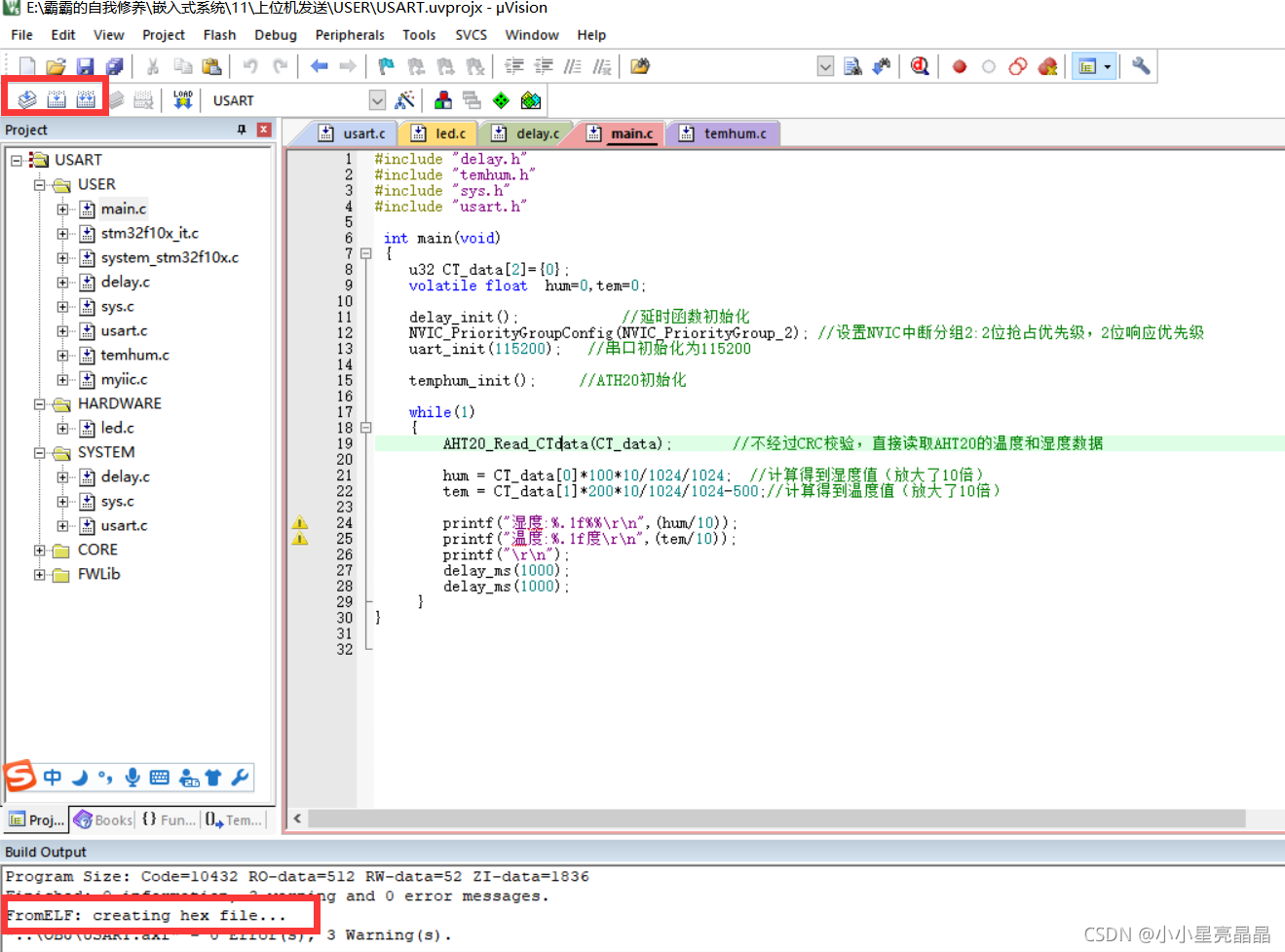This screenshot has height=952, width=1285.
Task: Expand the FWLib folder
Action: coord(40,574)
